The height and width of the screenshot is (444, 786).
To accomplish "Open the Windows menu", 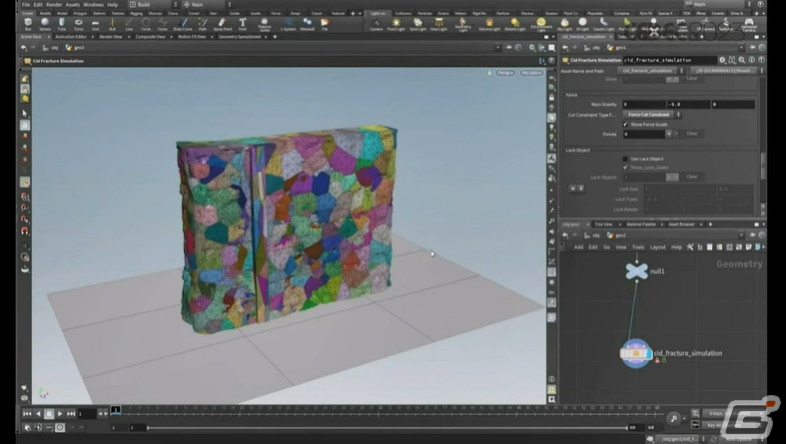I will click(93, 5).
